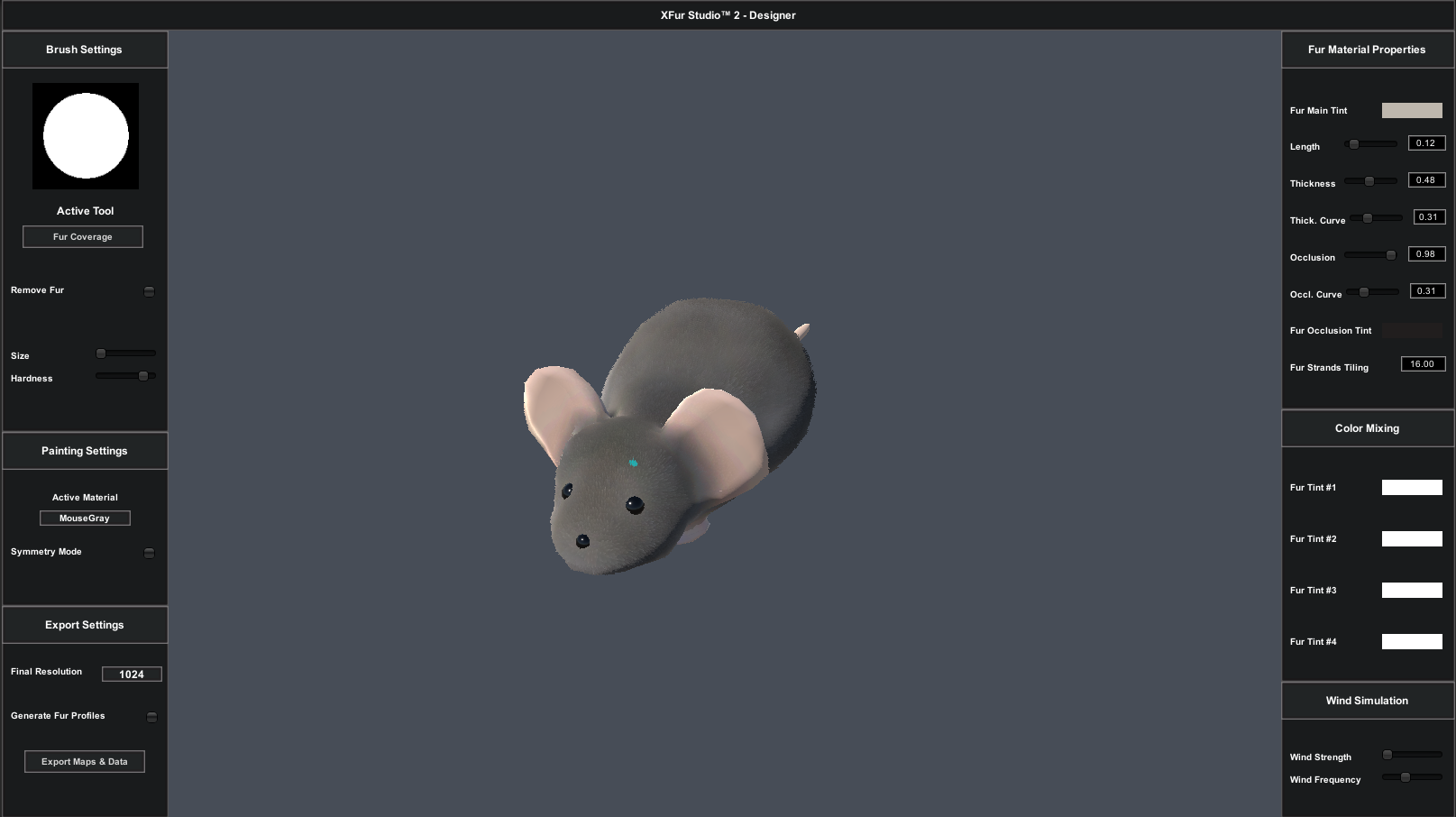The width and height of the screenshot is (1456, 817).
Task: Adjust the Occl. Curve slider
Action: click(x=1373, y=292)
